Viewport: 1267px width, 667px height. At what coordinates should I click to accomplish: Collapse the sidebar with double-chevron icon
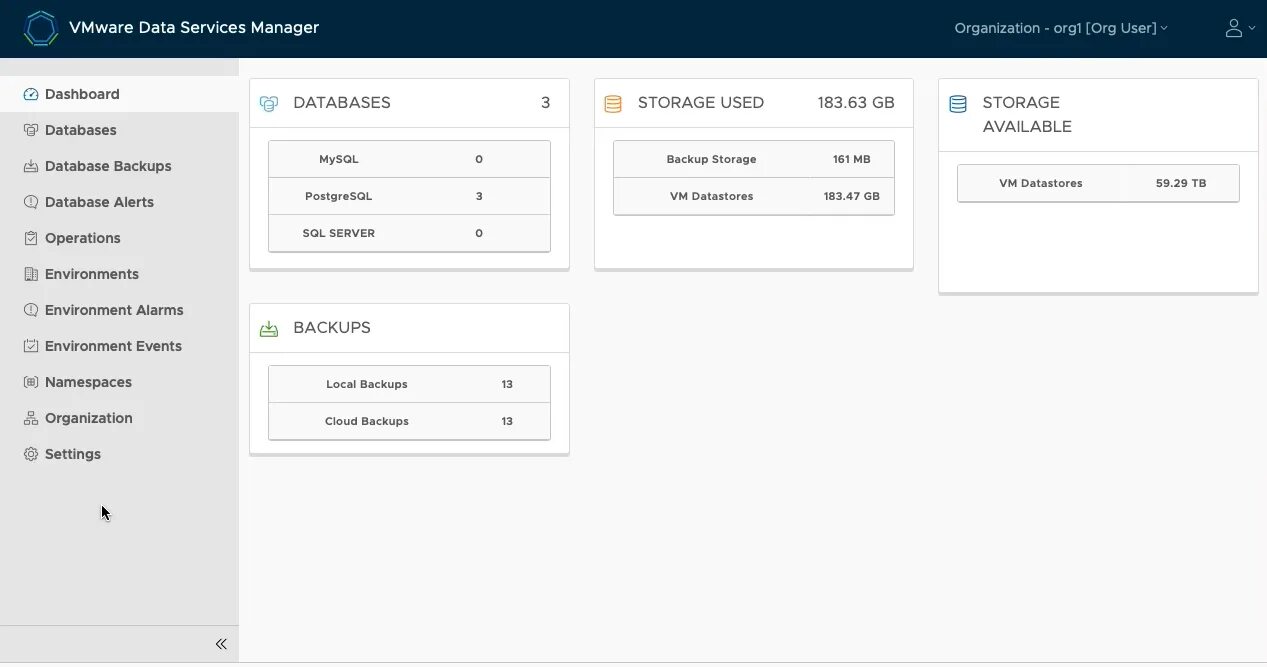coord(221,644)
